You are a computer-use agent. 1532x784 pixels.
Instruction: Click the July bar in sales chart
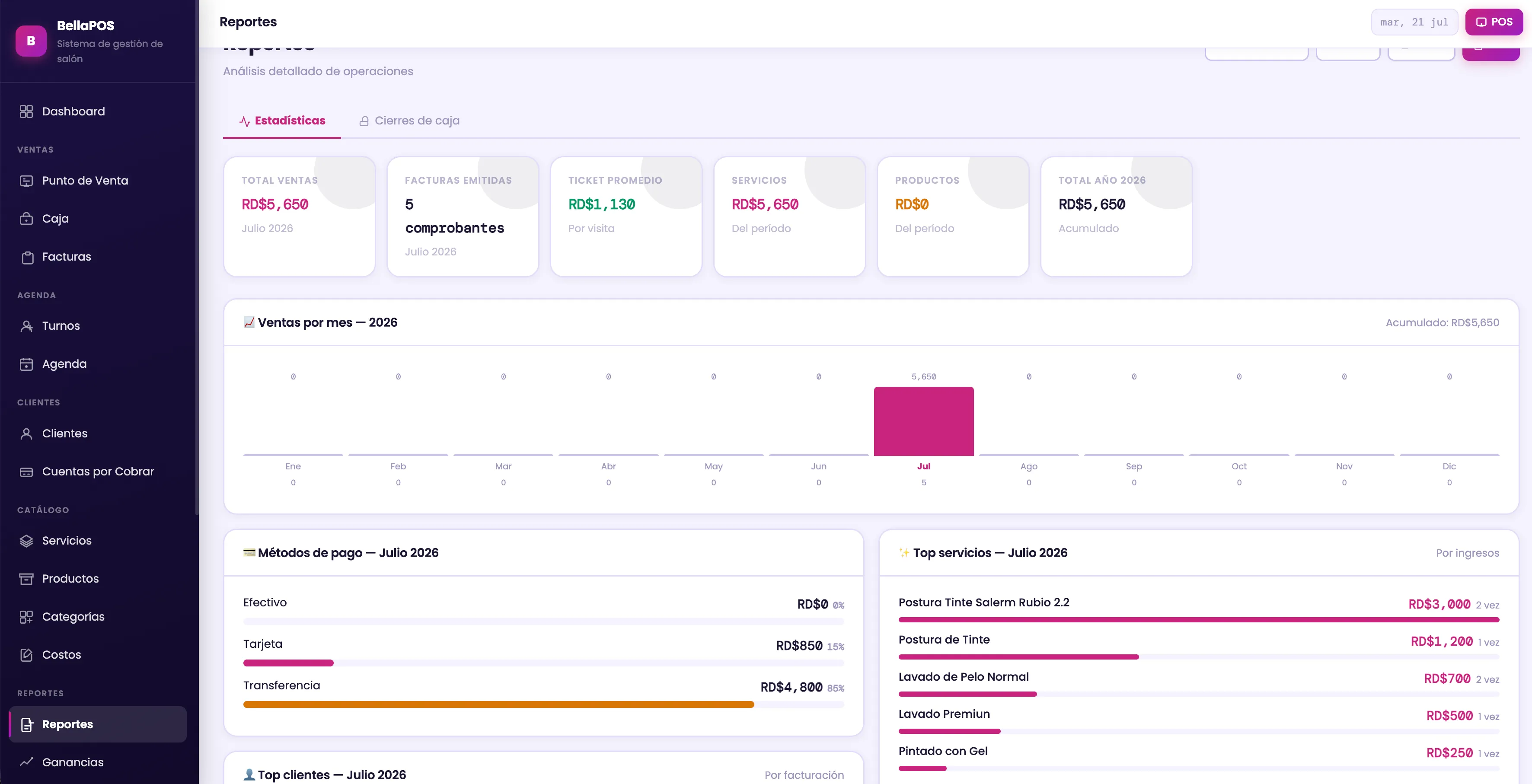click(x=924, y=421)
